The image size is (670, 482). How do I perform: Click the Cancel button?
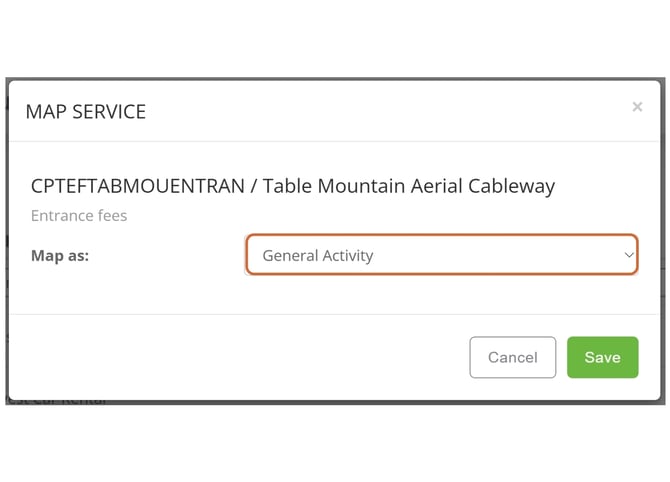click(x=512, y=357)
